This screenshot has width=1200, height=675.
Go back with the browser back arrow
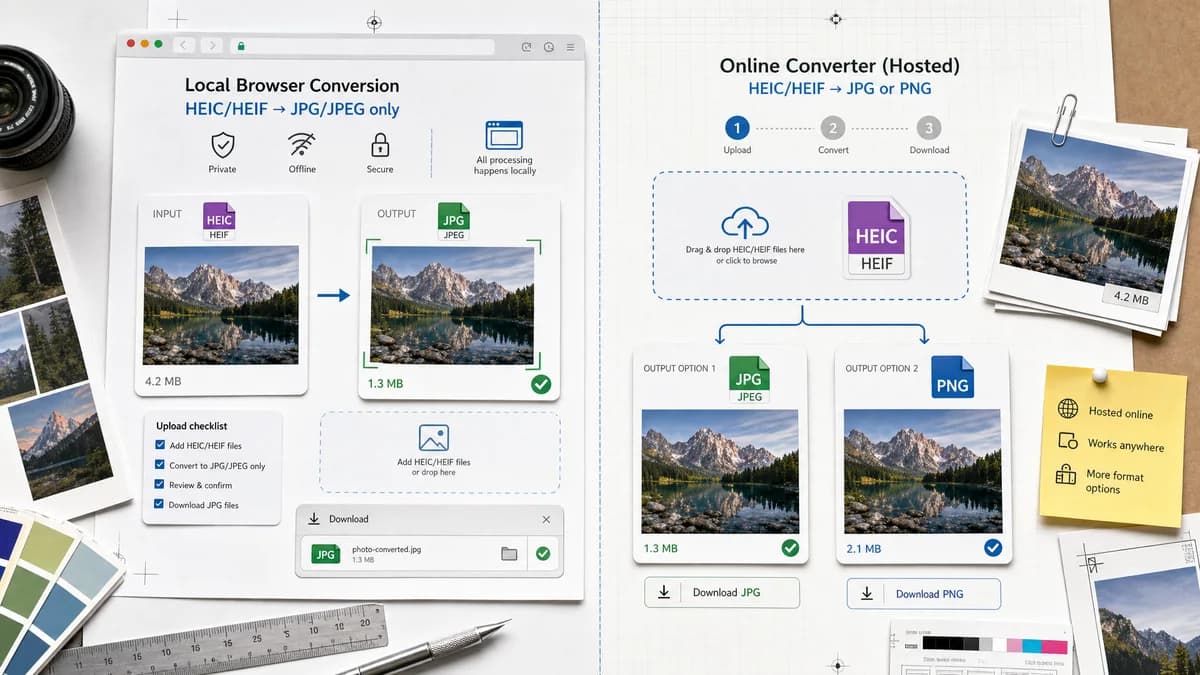[184, 45]
